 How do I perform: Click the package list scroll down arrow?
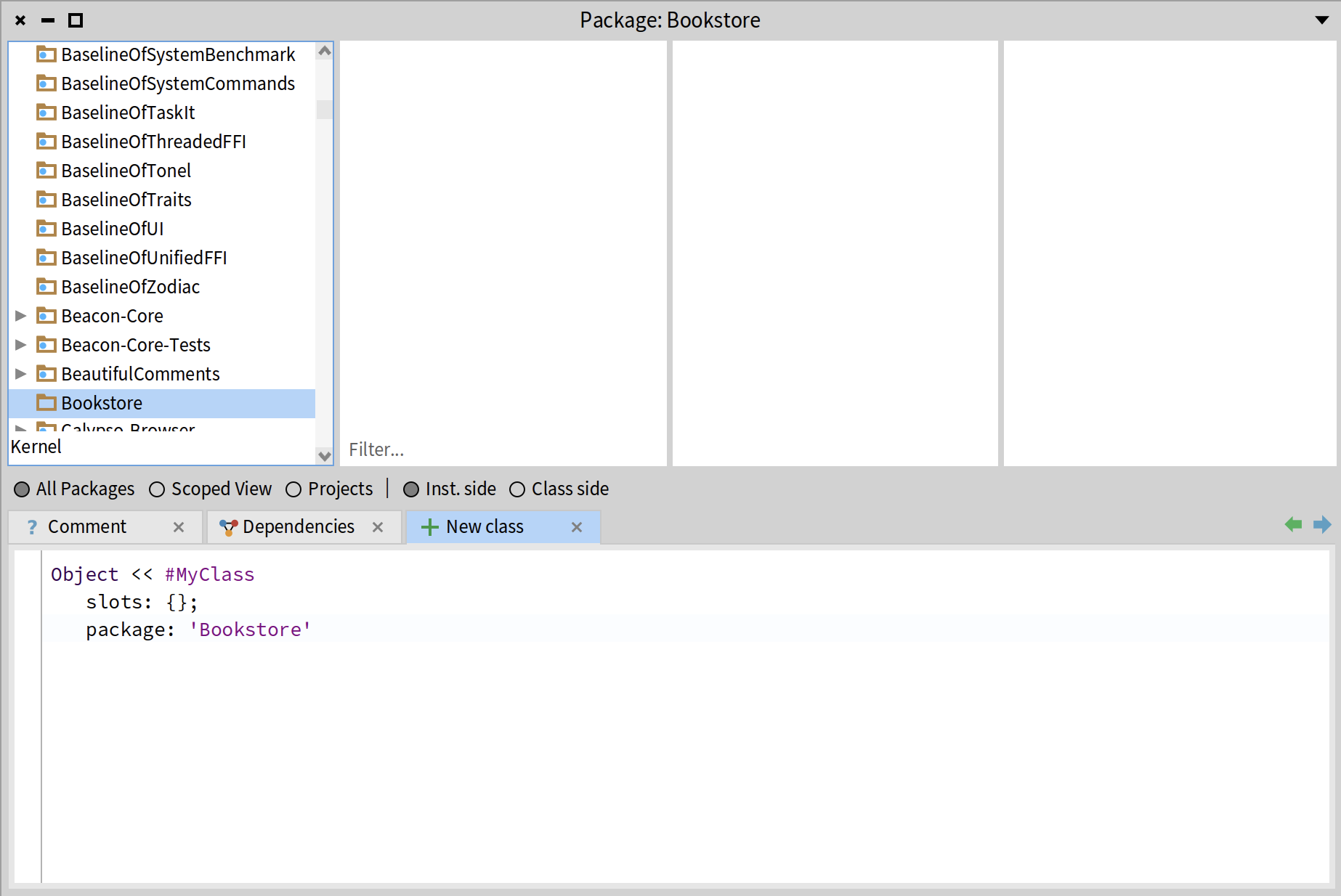325,456
